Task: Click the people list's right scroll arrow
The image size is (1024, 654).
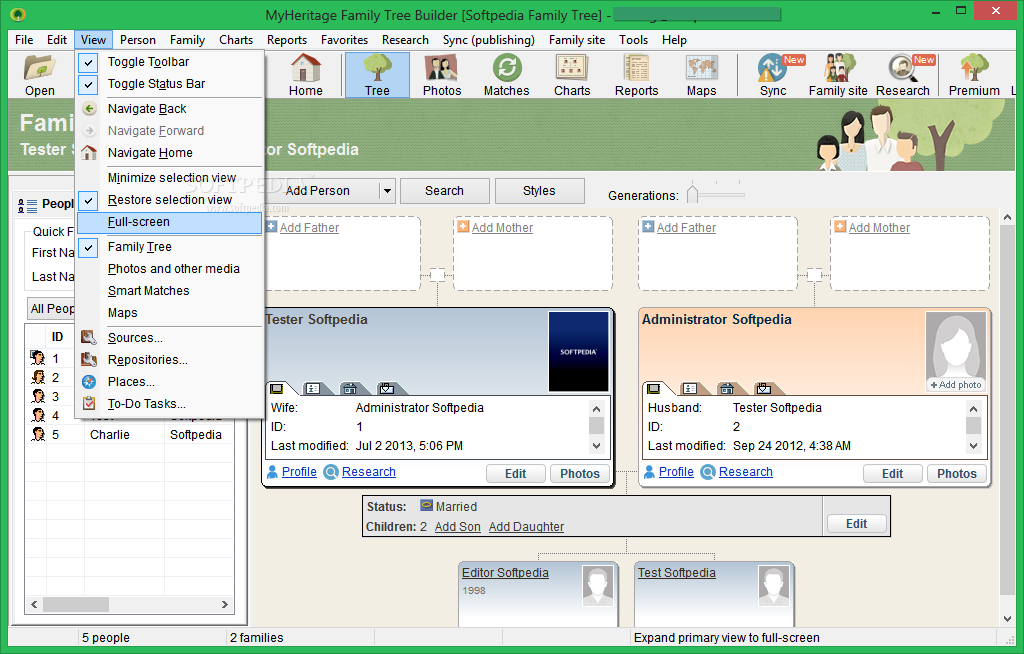Action: pos(225,604)
